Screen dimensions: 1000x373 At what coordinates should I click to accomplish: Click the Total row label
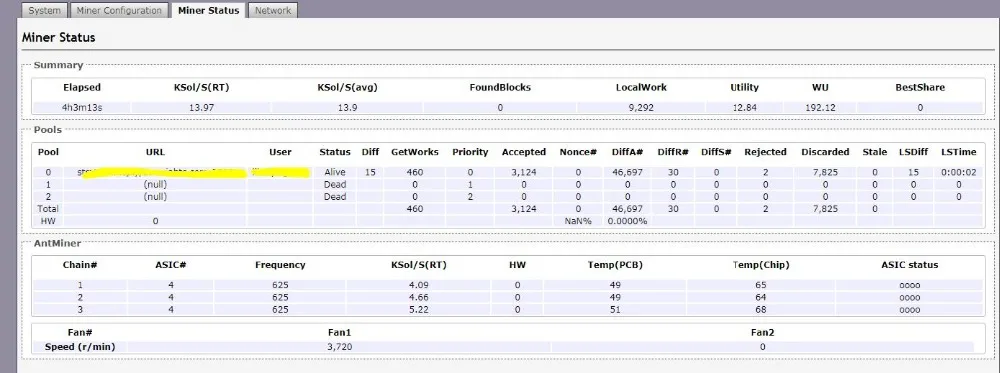pyautogui.click(x=48, y=208)
